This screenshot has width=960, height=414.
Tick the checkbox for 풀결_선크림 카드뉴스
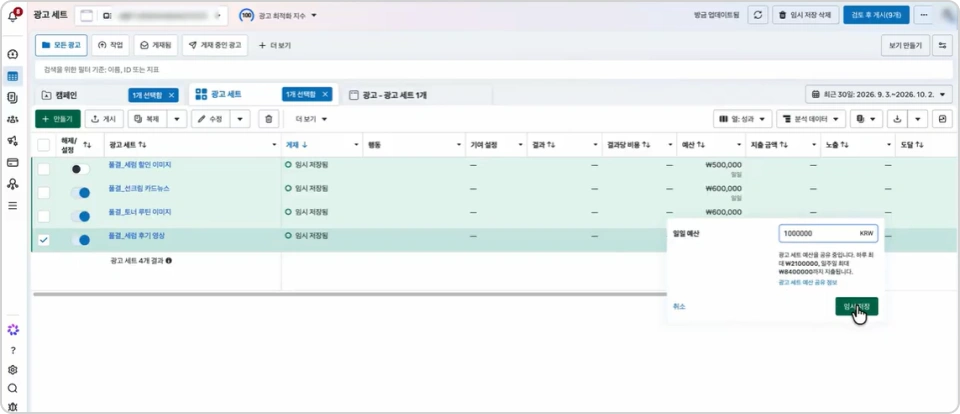point(43,192)
